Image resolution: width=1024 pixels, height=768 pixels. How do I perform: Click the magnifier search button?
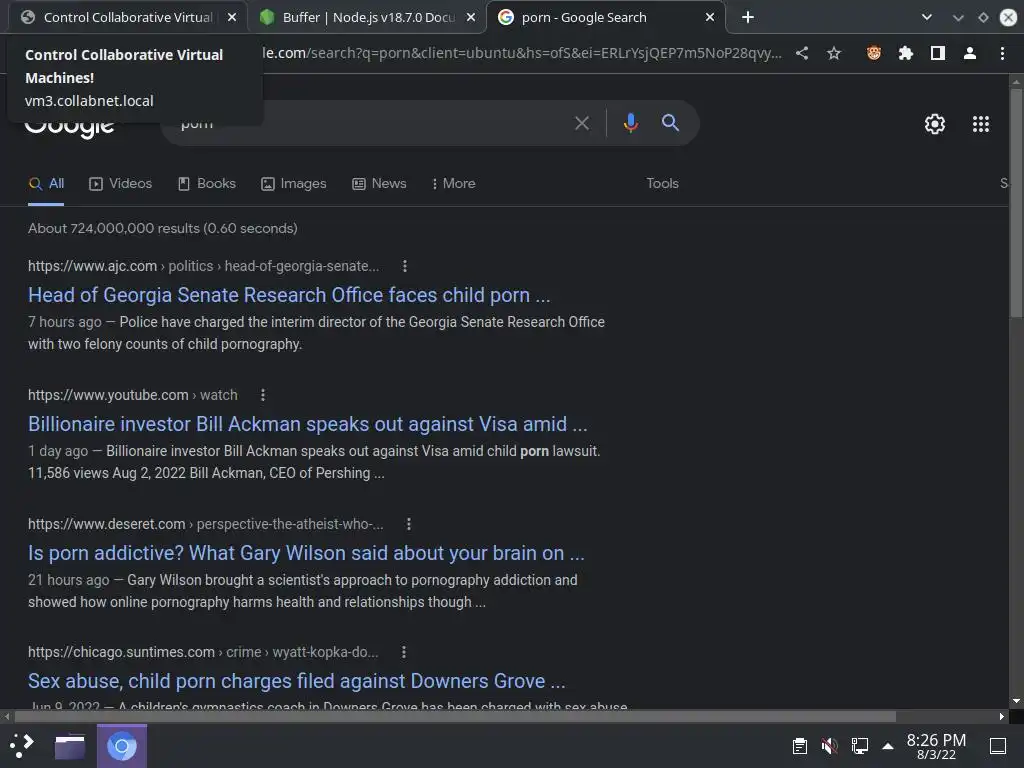coord(670,123)
